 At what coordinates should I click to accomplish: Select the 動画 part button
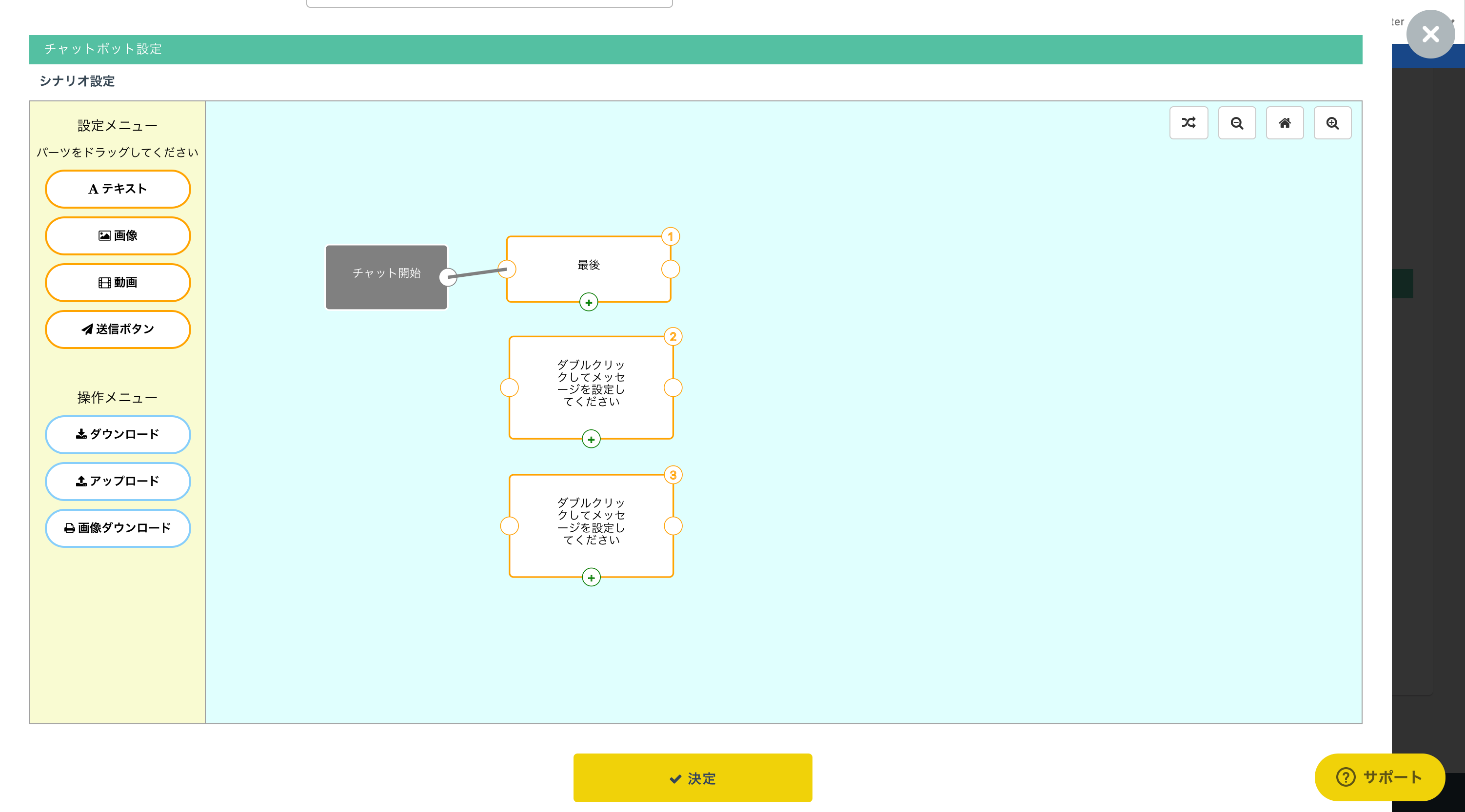coord(118,282)
